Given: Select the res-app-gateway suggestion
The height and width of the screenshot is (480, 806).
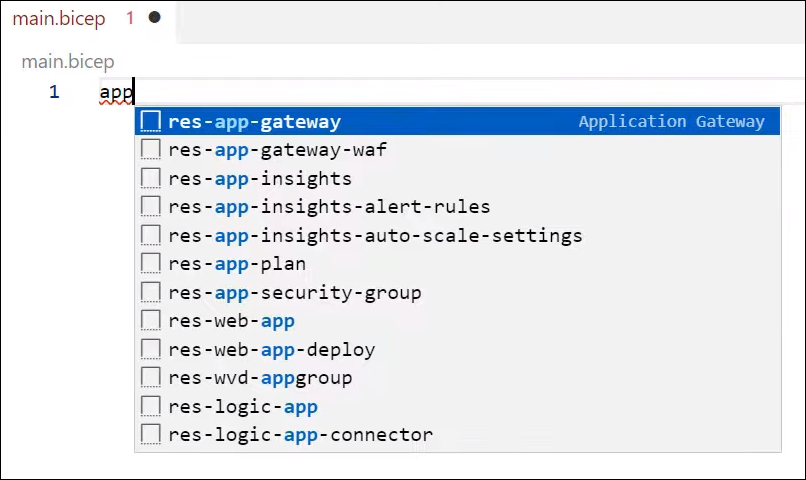Looking at the screenshot, I should [x=254, y=122].
